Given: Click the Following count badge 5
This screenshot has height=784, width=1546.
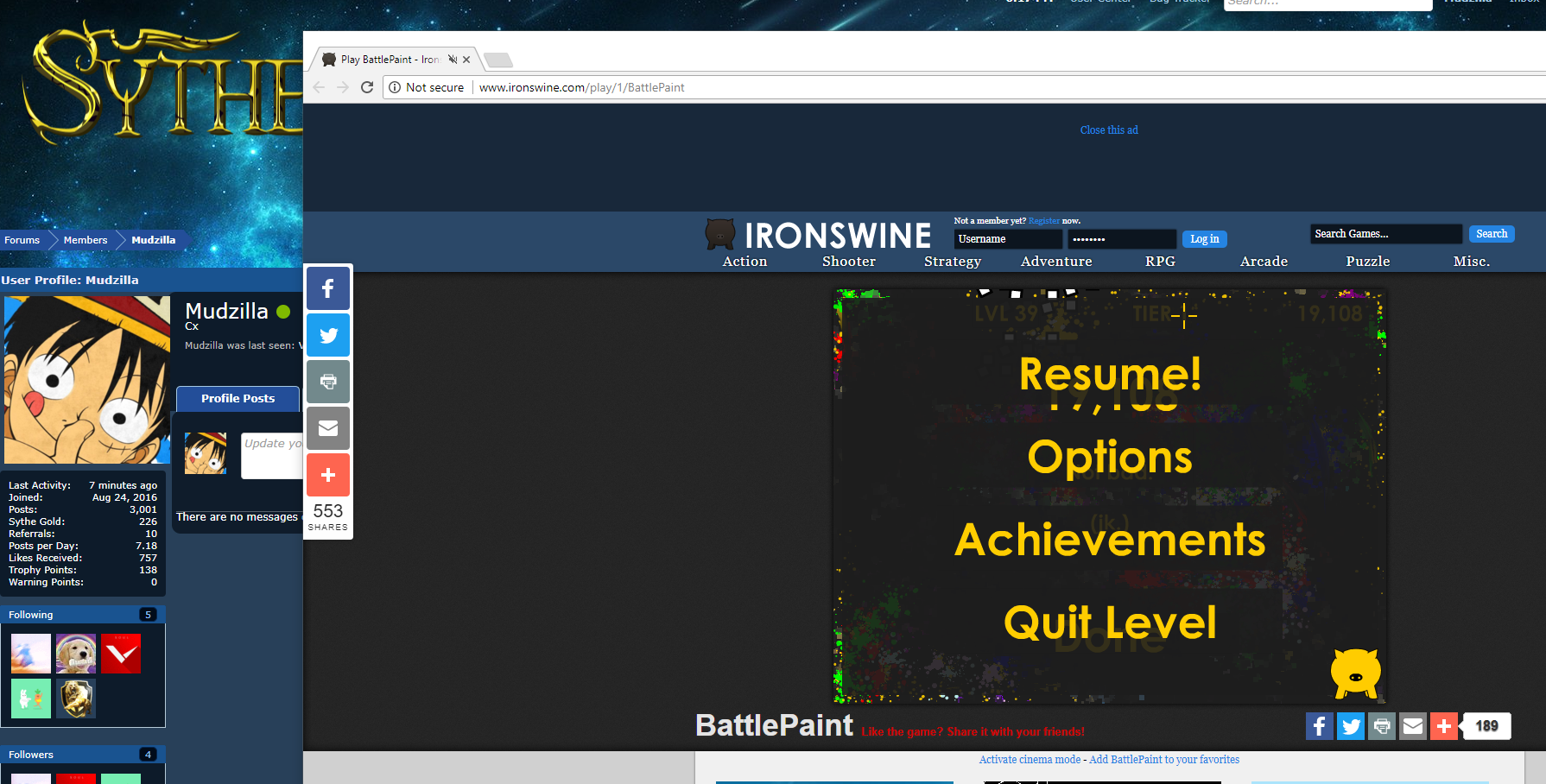Looking at the screenshot, I should click(x=148, y=615).
